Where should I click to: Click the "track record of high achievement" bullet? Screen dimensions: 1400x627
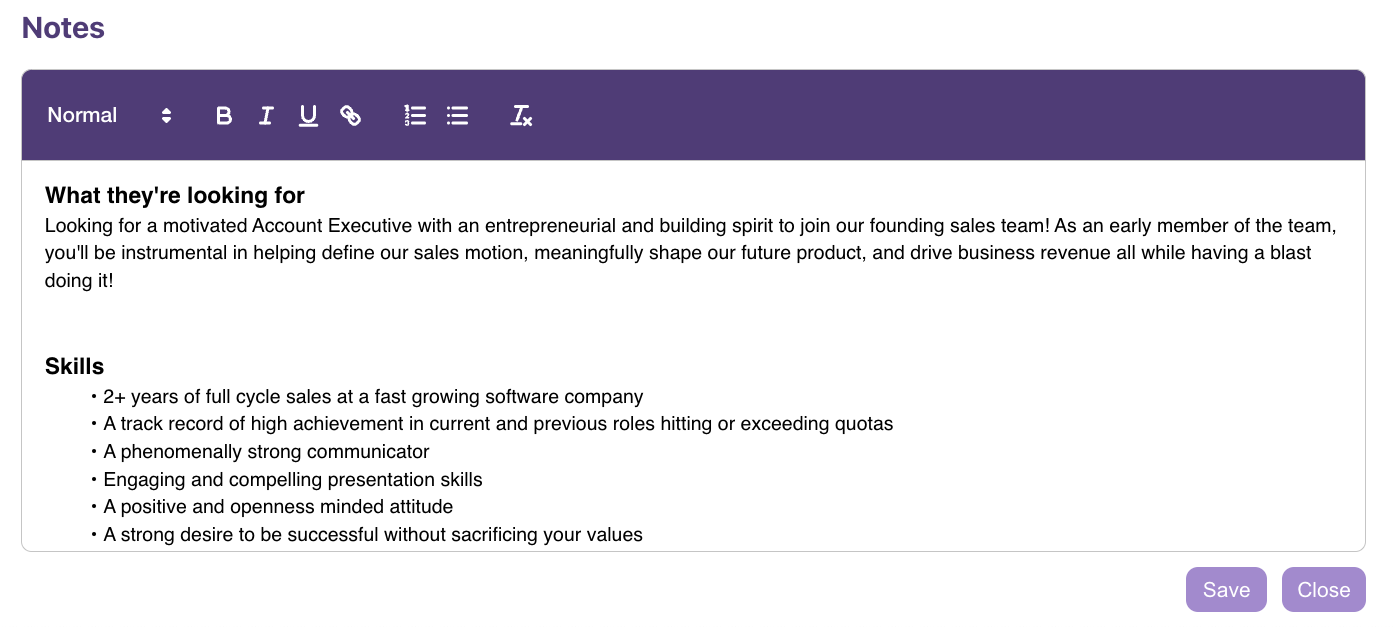[x=498, y=424]
